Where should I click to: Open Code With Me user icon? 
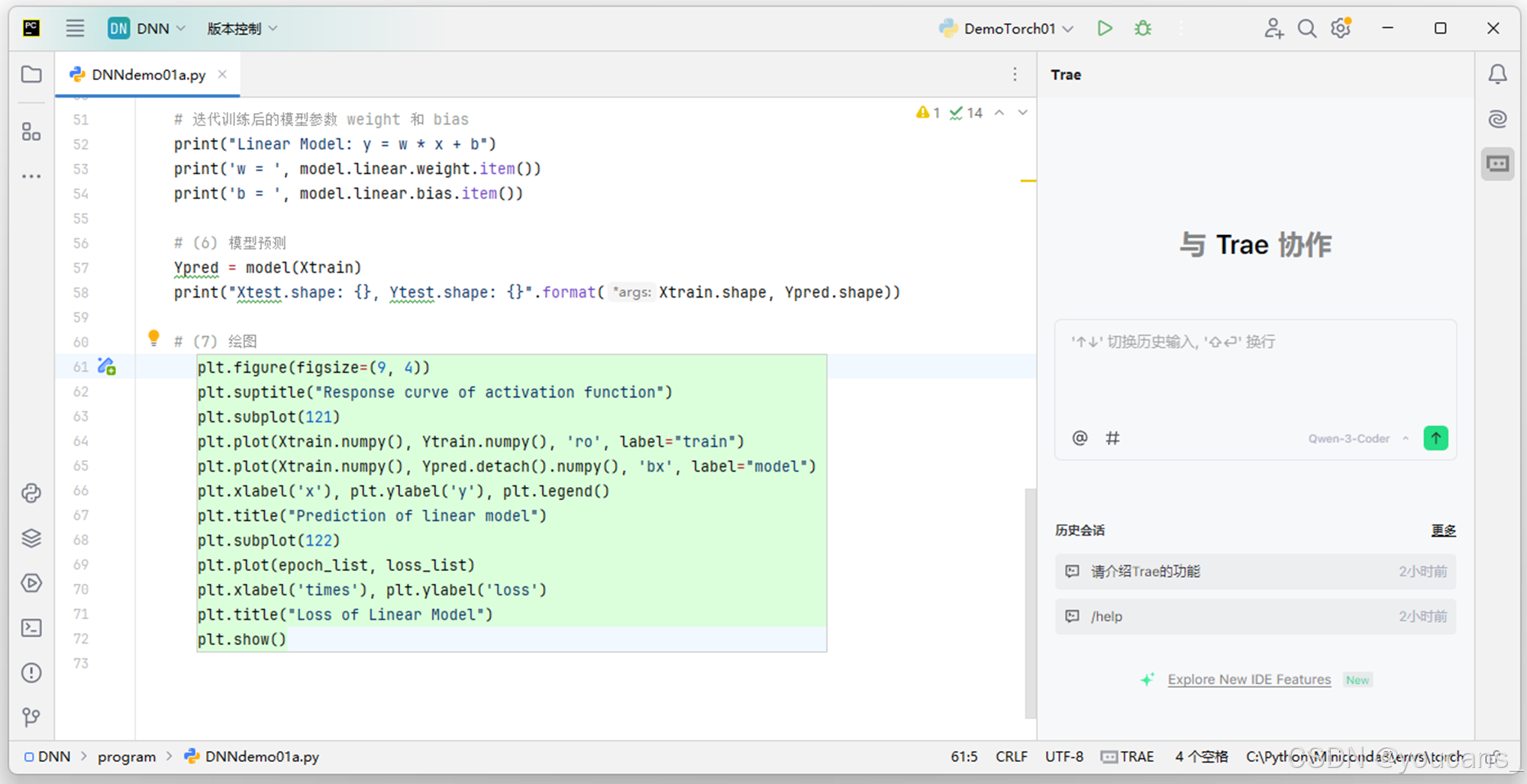[x=1273, y=29]
